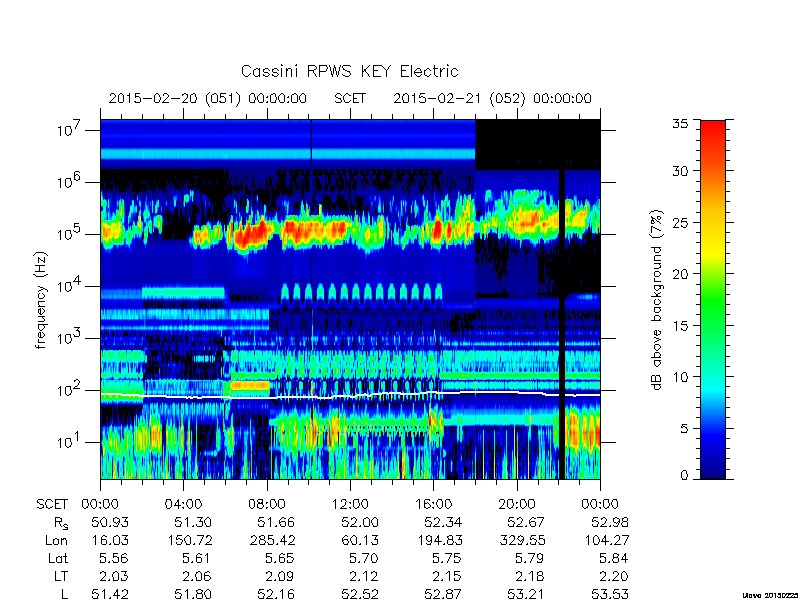The height and width of the screenshot is (600, 800).
Task: Click colorbar tick value "30"
Action: coord(680,171)
